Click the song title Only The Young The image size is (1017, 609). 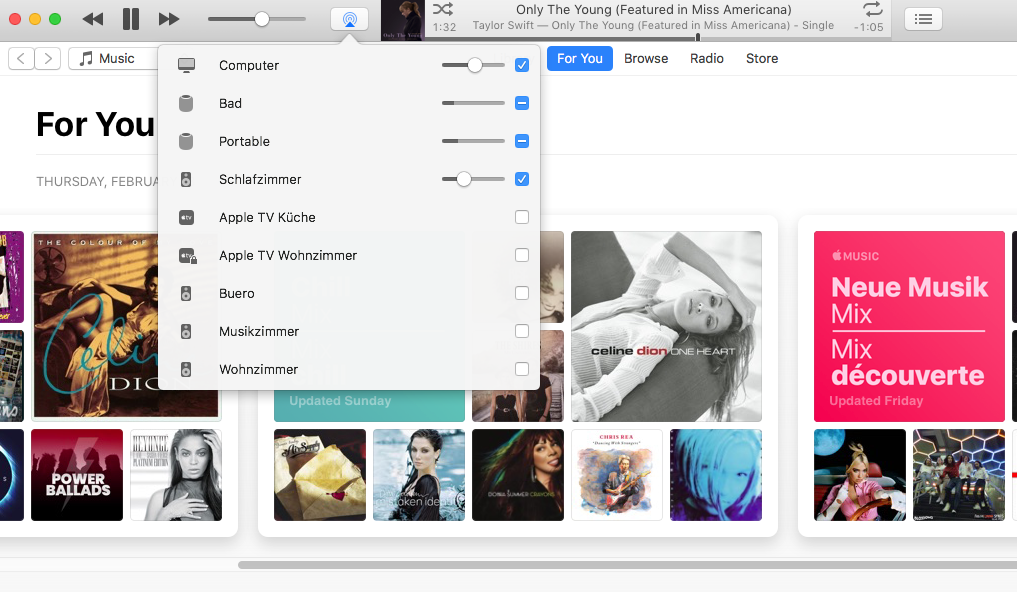click(654, 10)
